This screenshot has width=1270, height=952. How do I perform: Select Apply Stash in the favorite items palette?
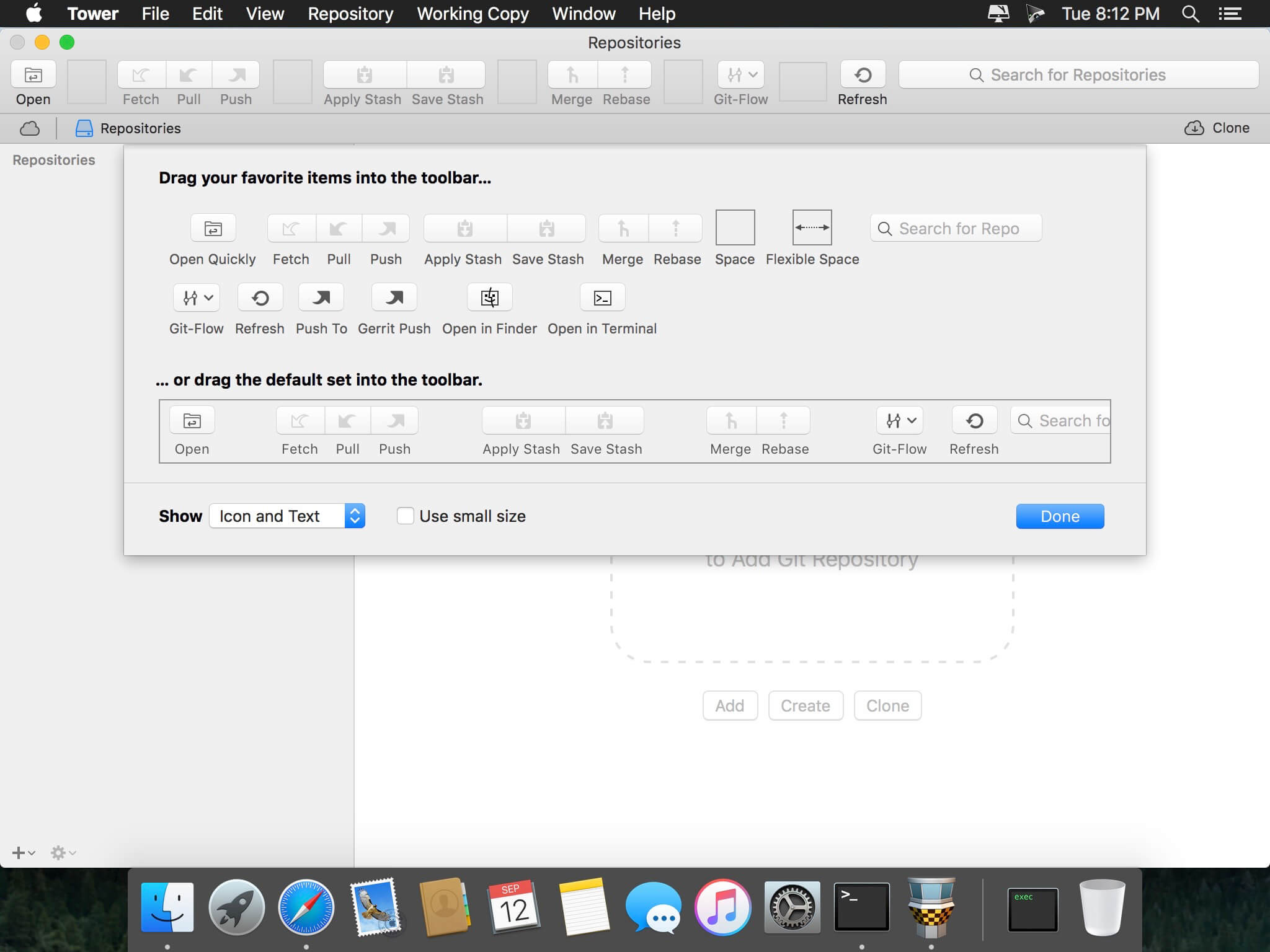pyautogui.click(x=465, y=228)
